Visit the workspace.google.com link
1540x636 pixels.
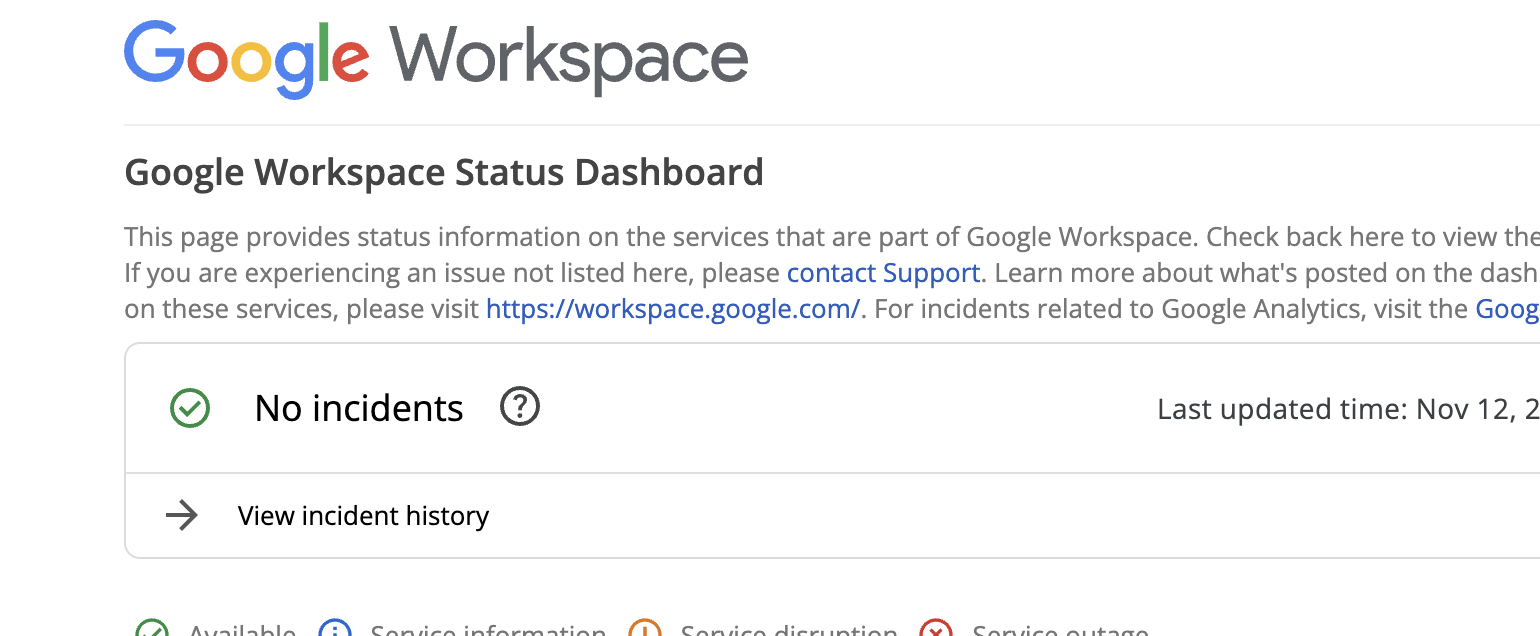tap(671, 308)
